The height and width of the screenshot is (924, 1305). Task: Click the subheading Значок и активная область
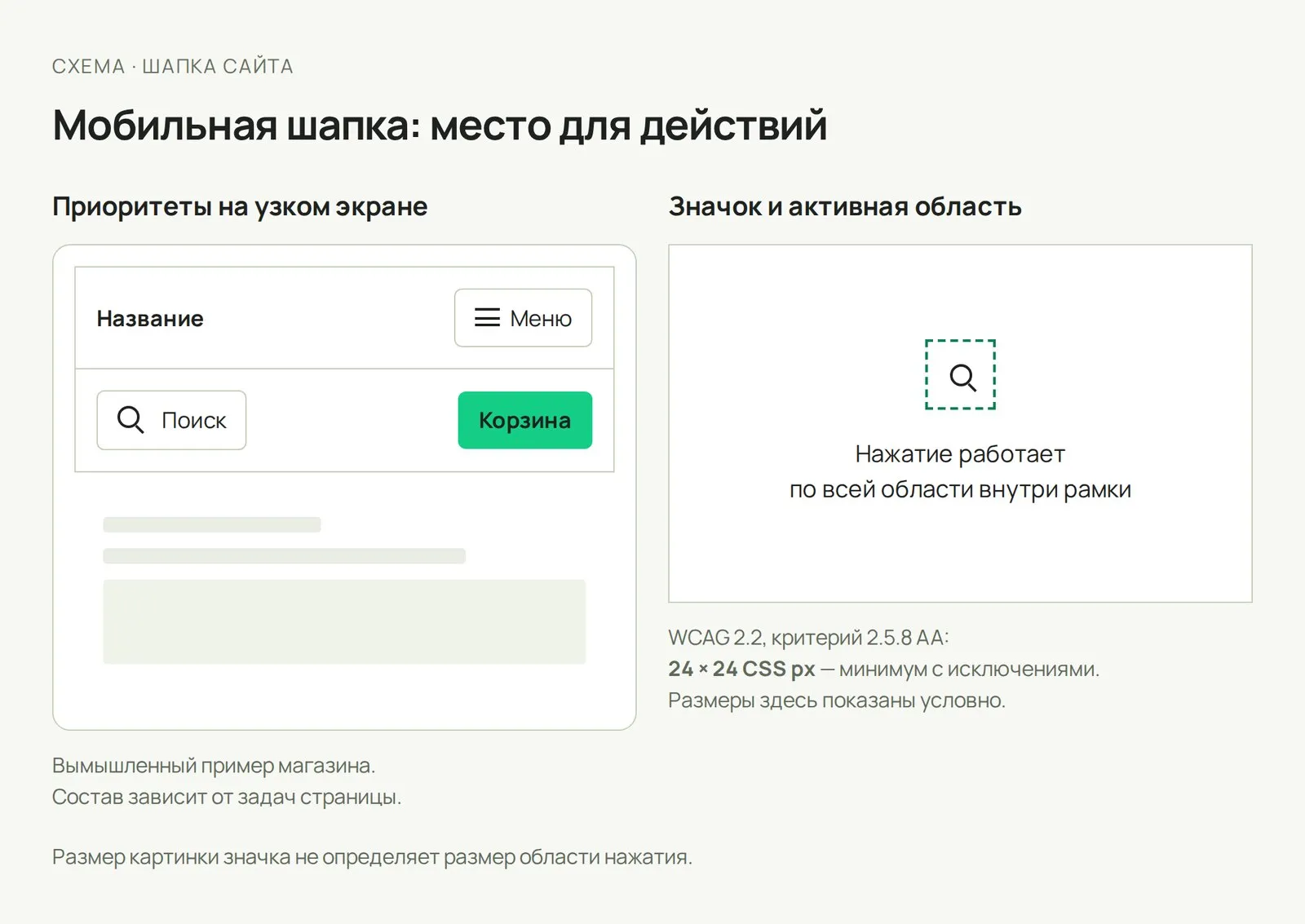845,207
